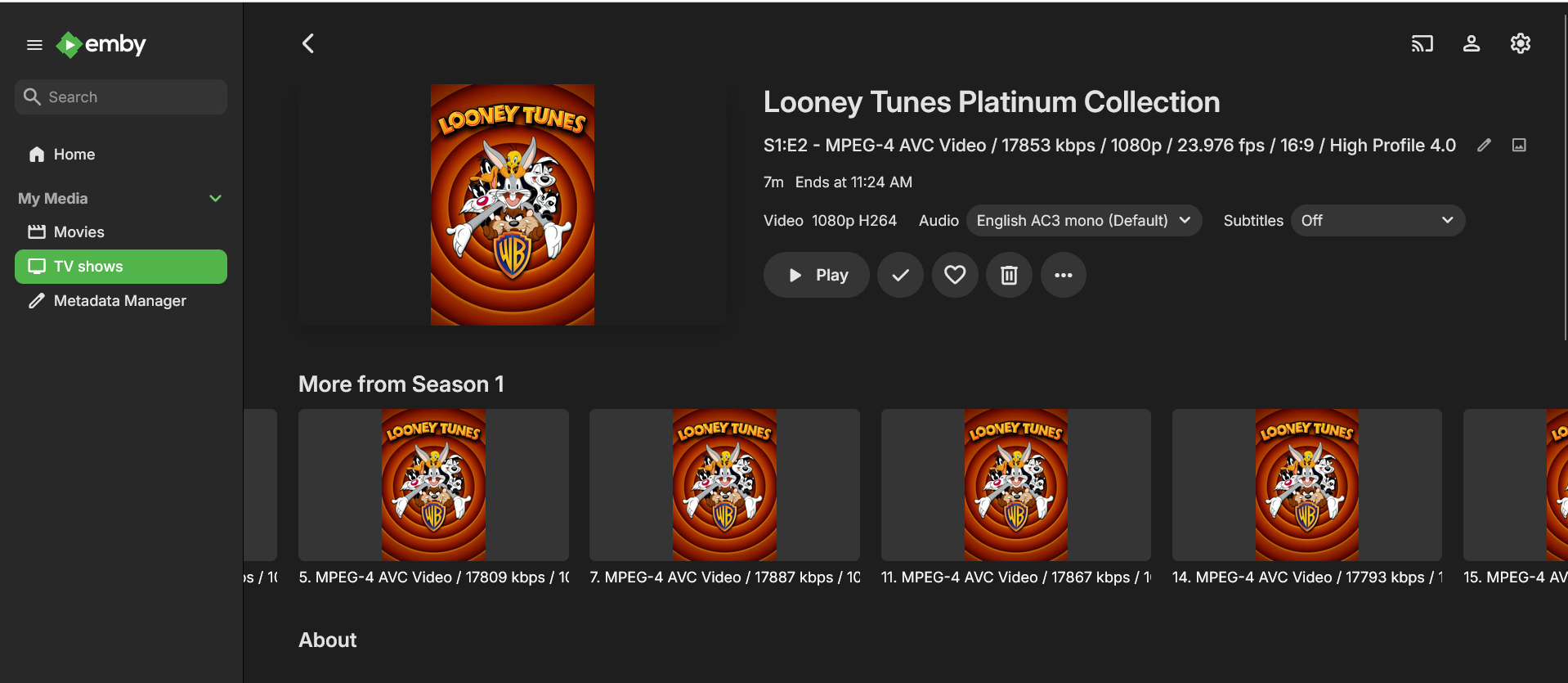
Task: Open the Subtitles dropdown
Action: coord(1378,221)
